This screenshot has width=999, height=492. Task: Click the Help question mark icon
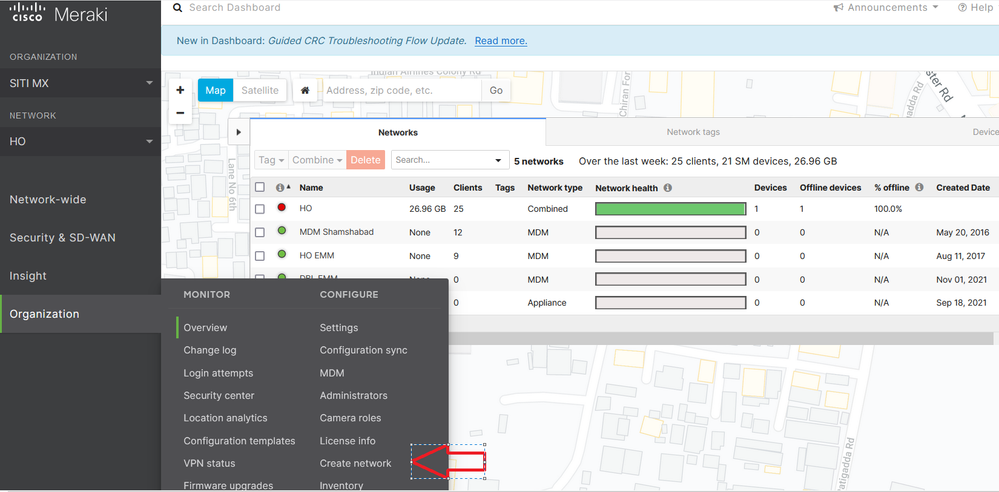tap(963, 8)
